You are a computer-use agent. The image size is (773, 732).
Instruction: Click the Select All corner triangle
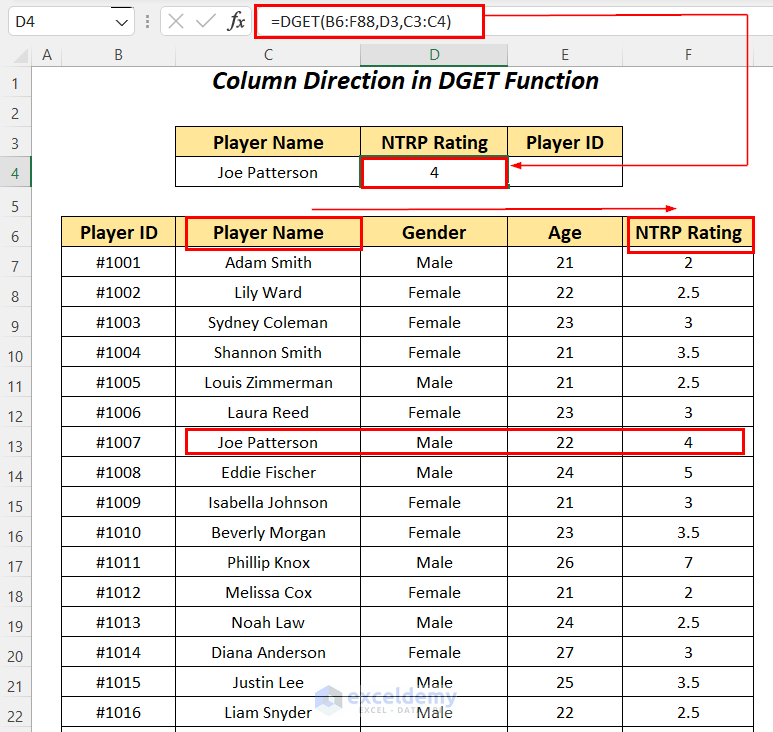coord(16,55)
